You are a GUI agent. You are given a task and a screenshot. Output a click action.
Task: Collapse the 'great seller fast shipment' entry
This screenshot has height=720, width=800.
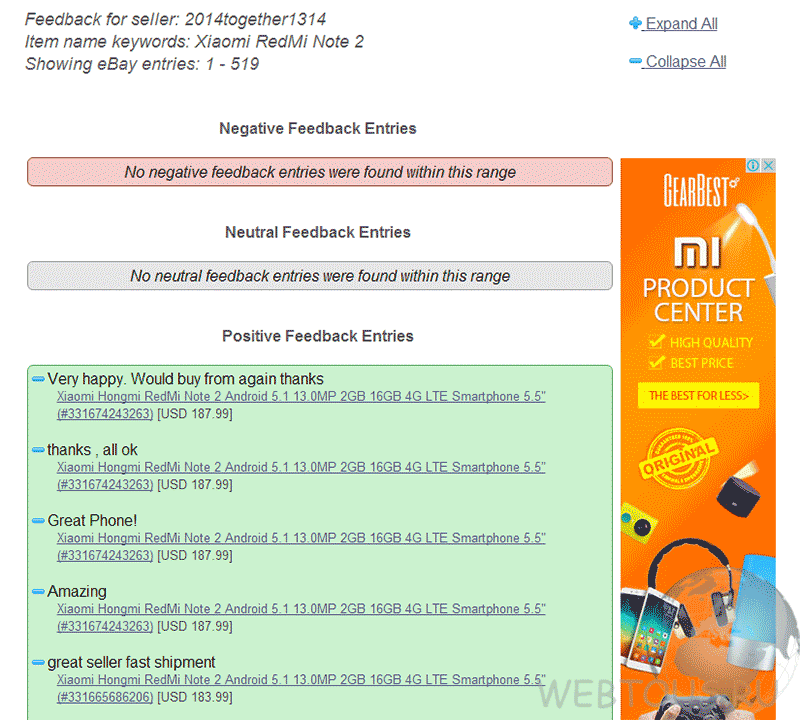[x=38, y=662]
